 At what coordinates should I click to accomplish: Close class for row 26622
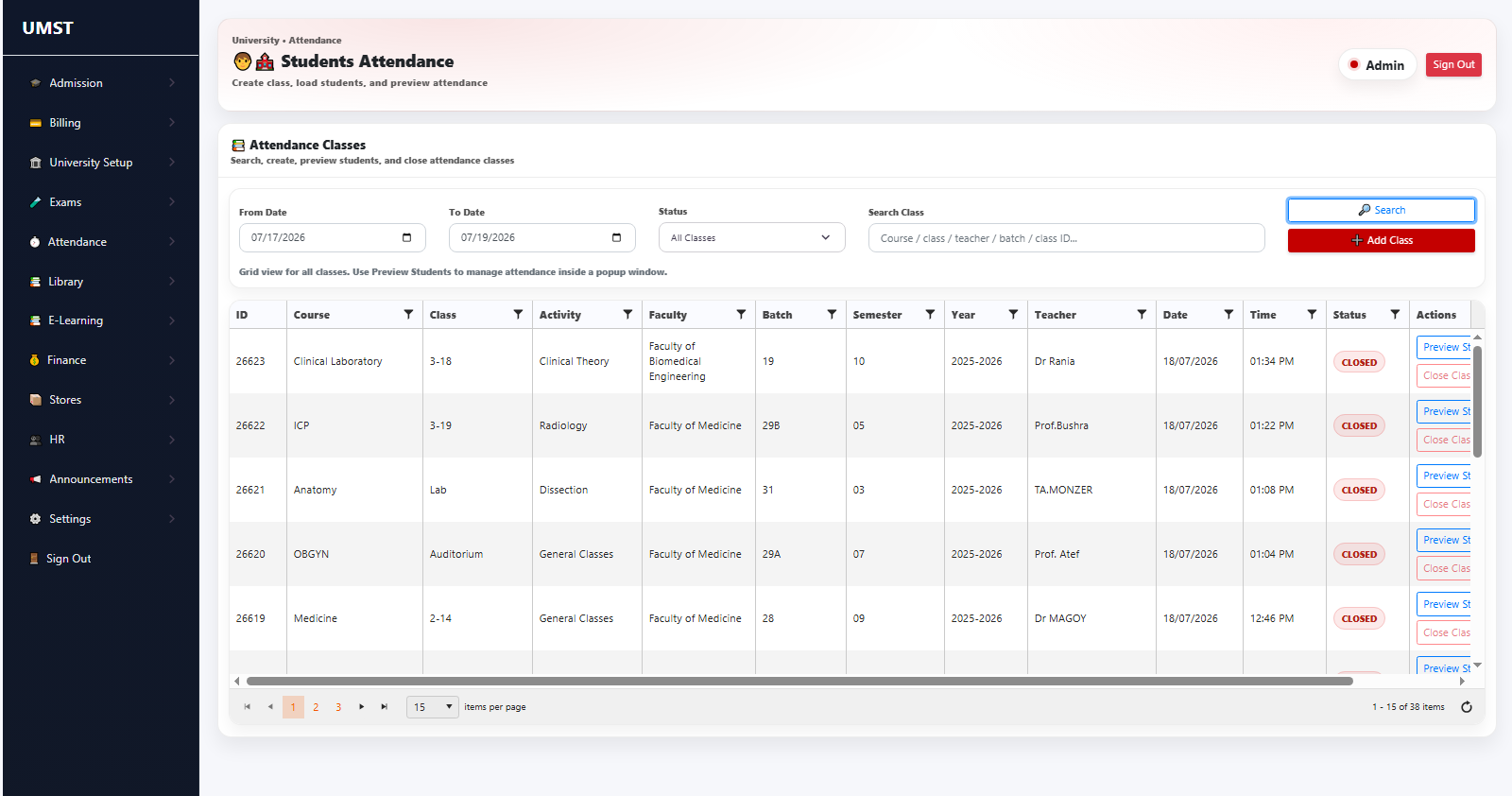coord(1444,440)
